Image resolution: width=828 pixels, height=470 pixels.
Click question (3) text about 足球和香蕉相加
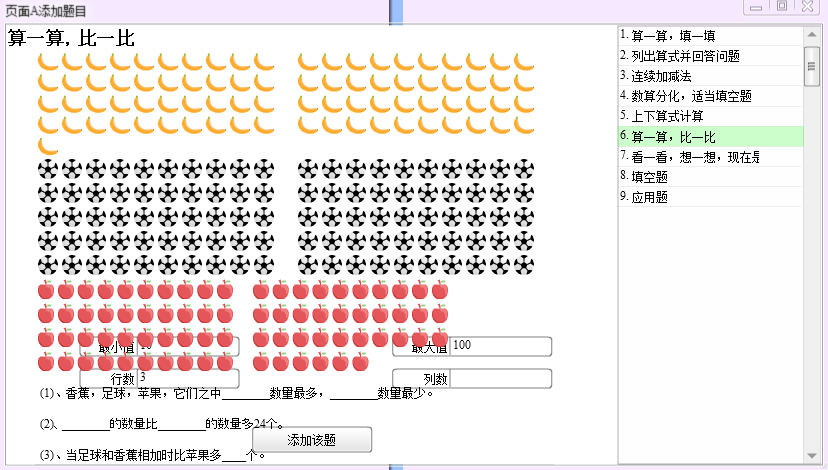click(x=152, y=455)
